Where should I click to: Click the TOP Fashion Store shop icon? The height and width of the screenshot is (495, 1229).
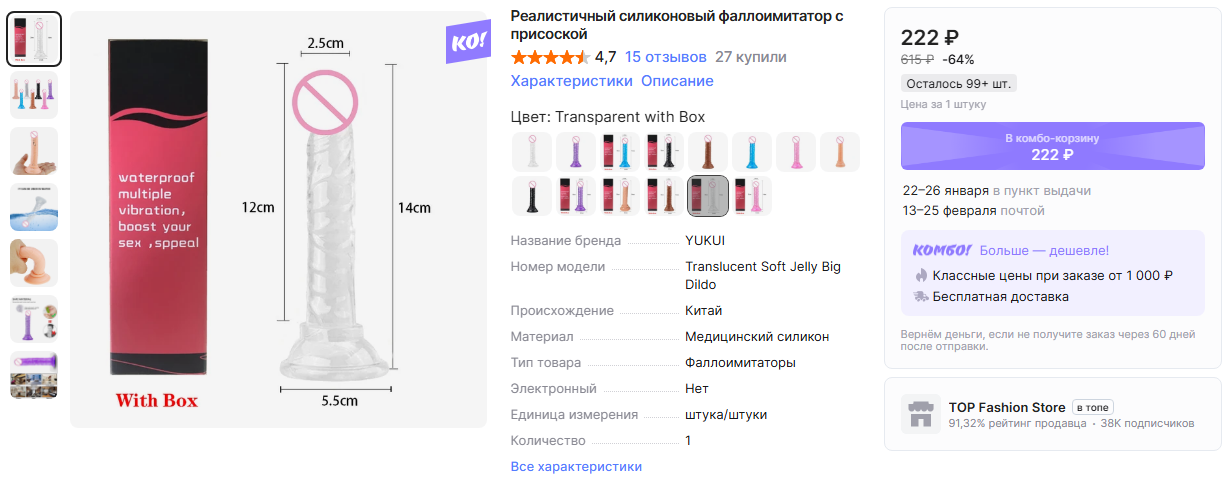[x=920, y=413]
